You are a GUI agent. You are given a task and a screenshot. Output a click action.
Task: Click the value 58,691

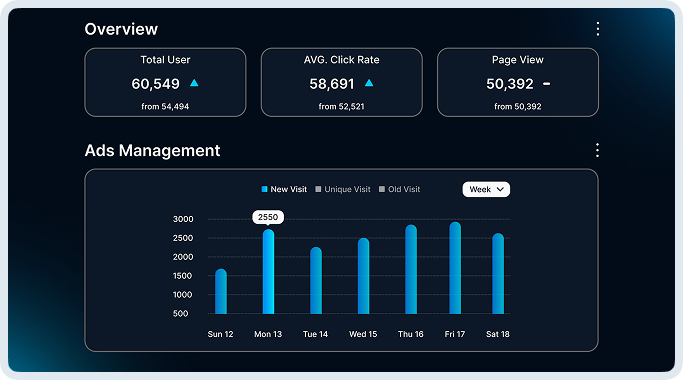click(332, 84)
